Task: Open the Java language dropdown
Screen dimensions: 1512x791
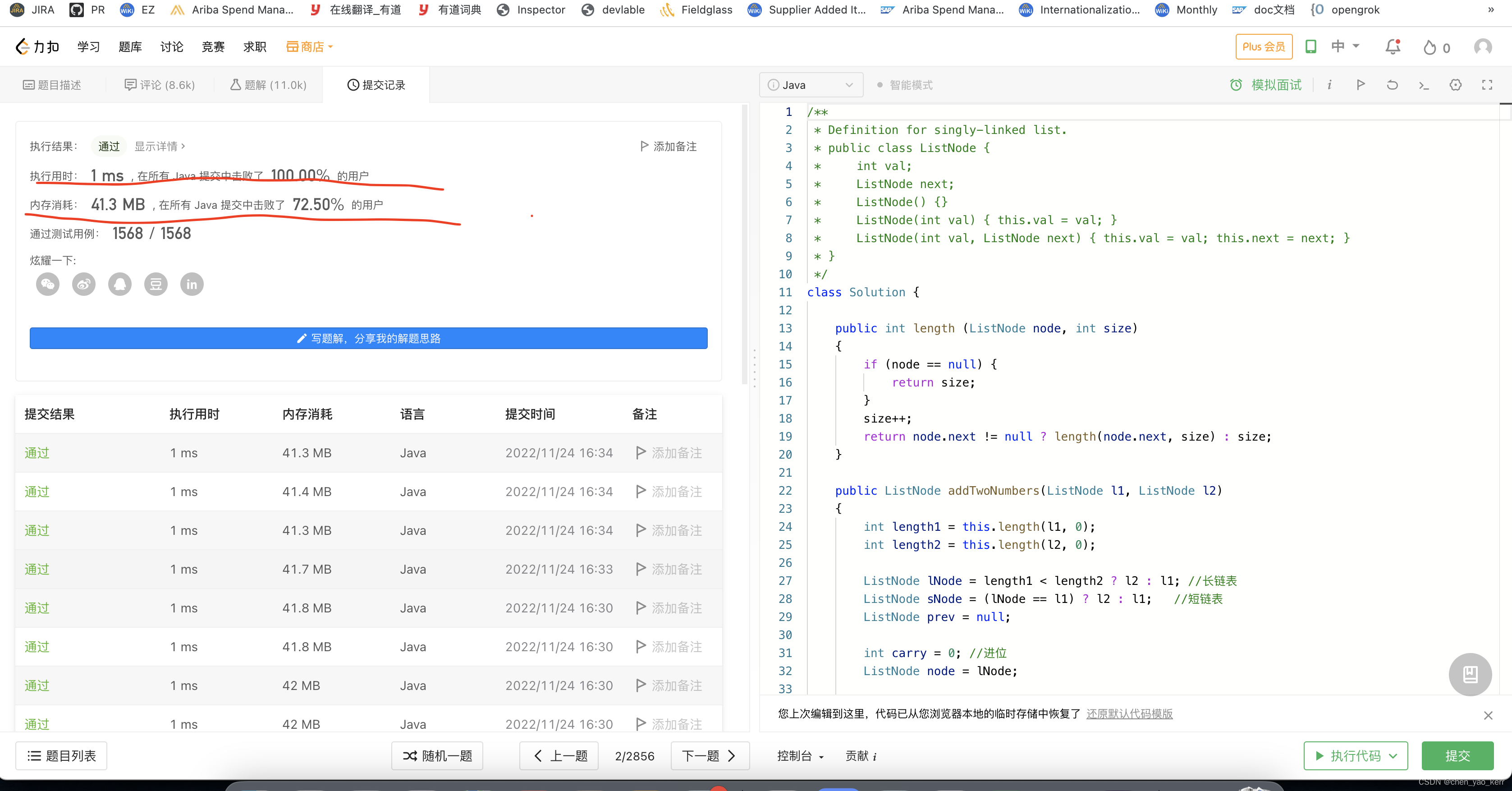Action: coord(811,85)
